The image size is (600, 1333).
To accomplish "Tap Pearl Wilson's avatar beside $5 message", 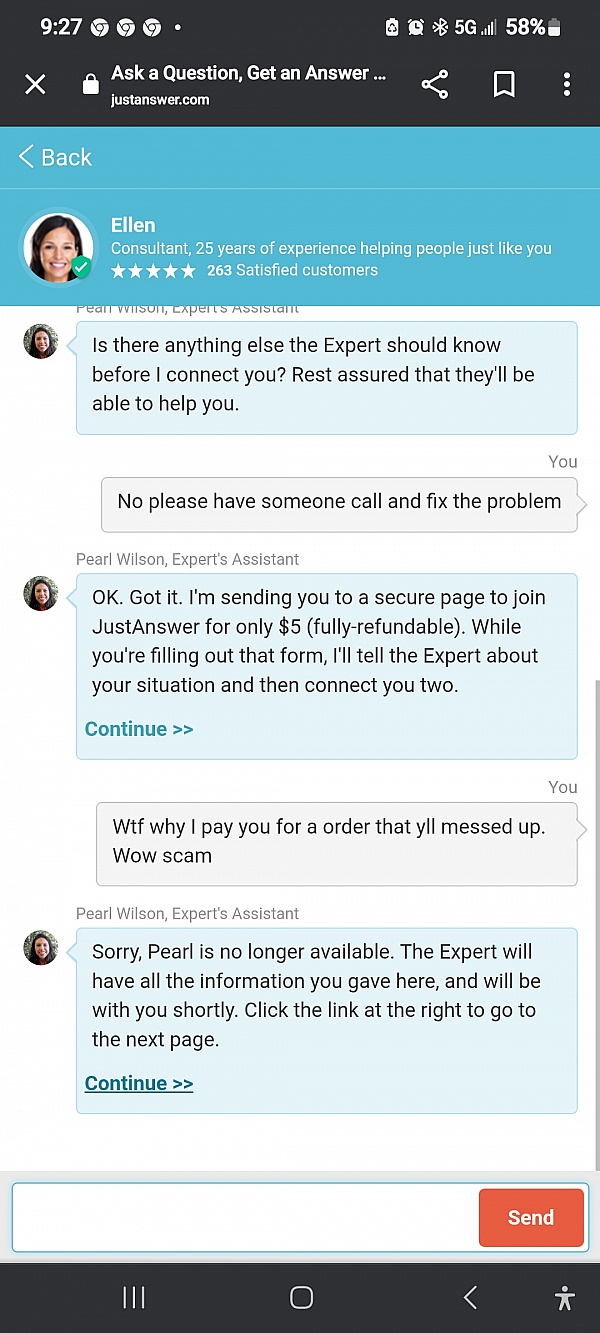I will click(41, 593).
